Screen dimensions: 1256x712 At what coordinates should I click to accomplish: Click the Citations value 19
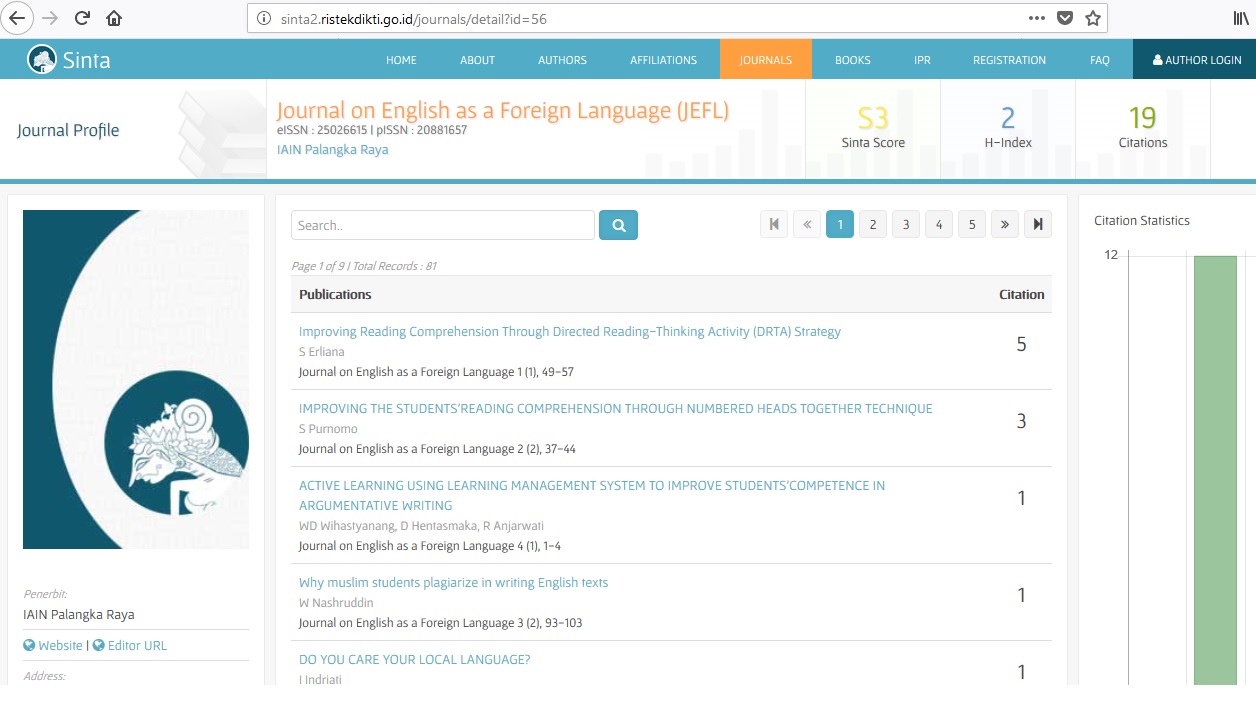1143,118
